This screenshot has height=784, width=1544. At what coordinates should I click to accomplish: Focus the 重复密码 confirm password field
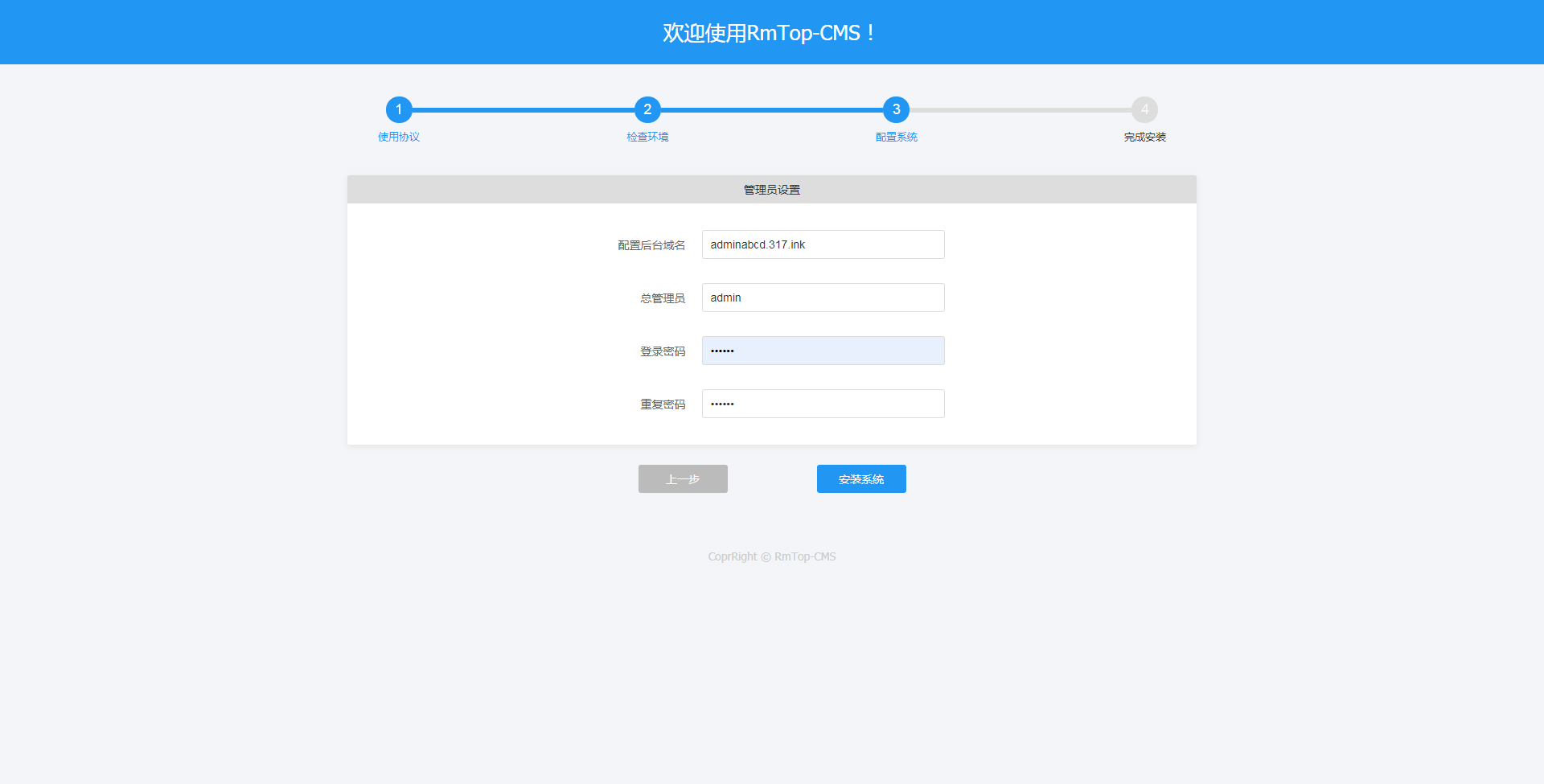823,404
